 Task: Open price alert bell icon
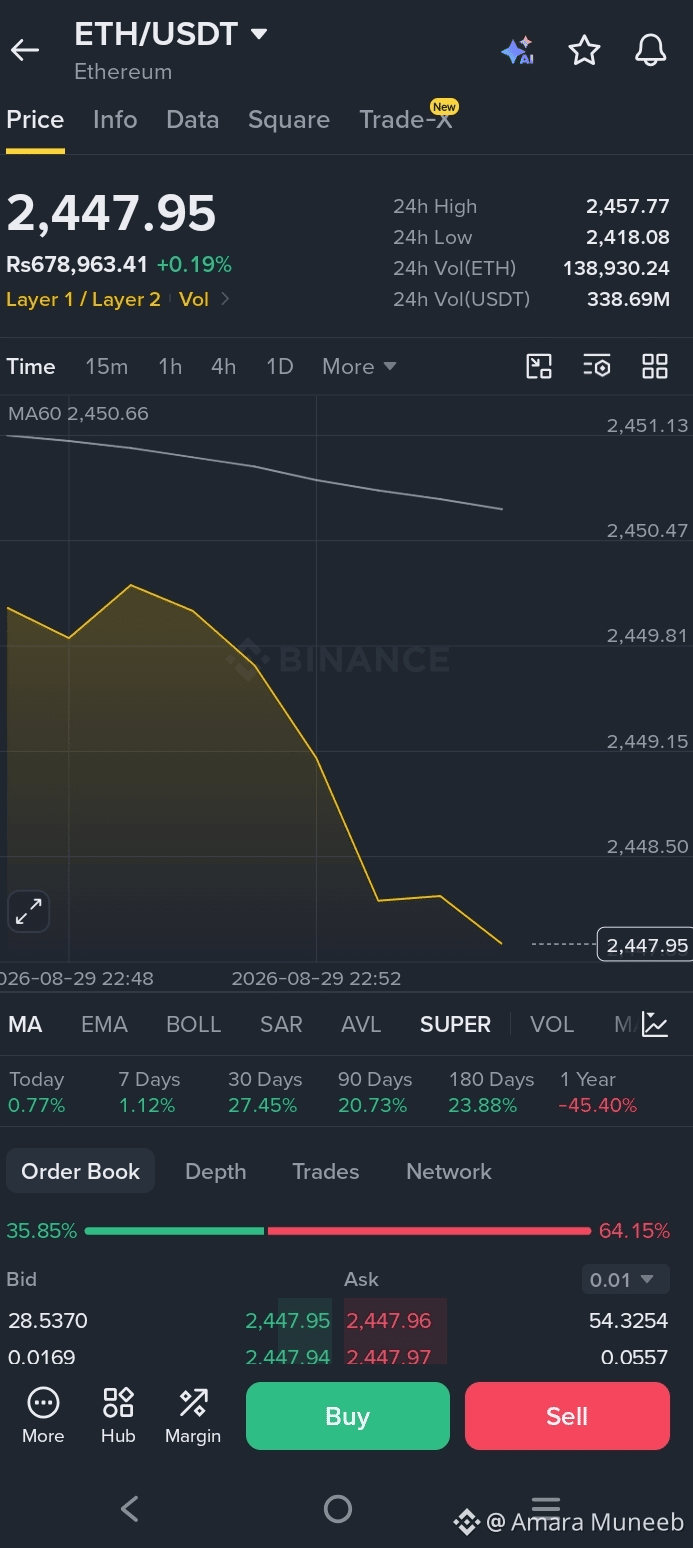651,50
